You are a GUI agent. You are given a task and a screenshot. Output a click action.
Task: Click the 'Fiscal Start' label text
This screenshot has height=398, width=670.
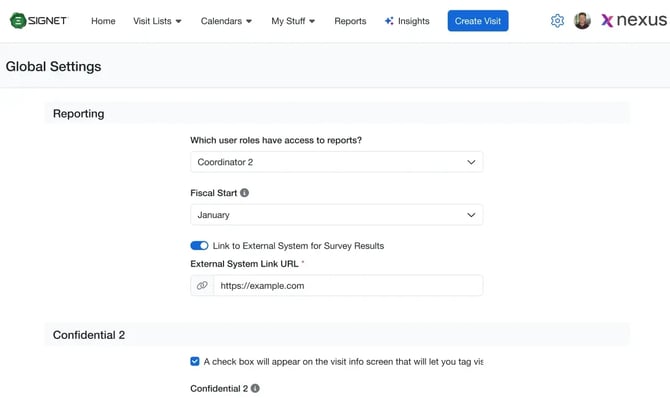pos(214,193)
